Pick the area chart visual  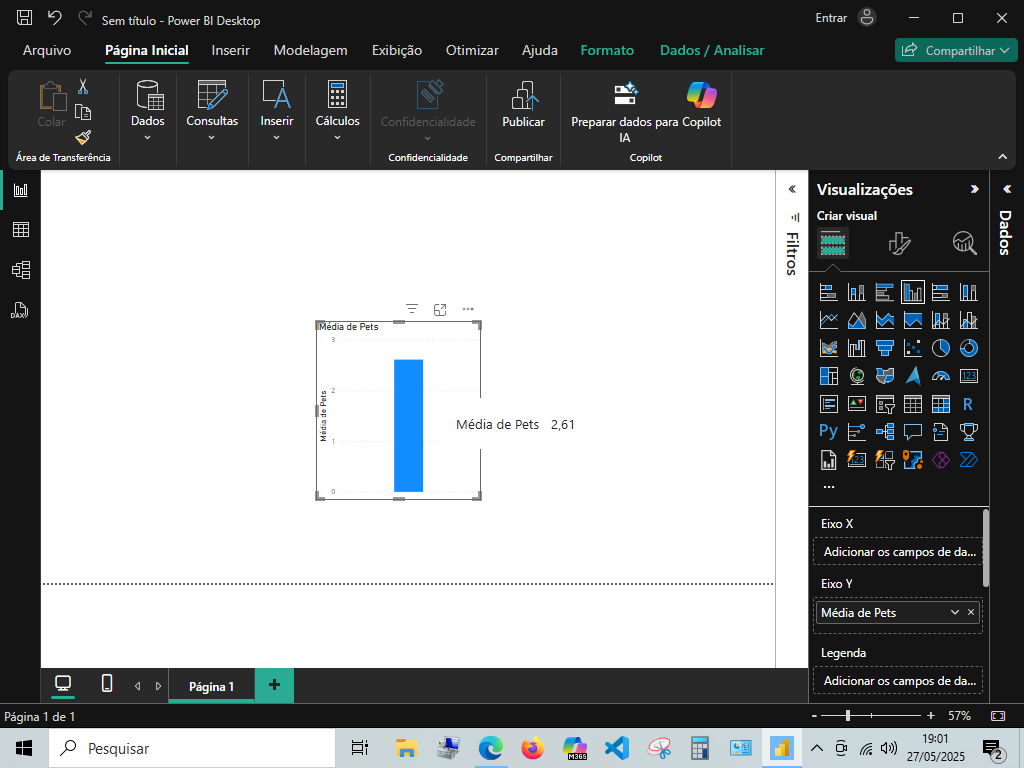click(x=857, y=320)
